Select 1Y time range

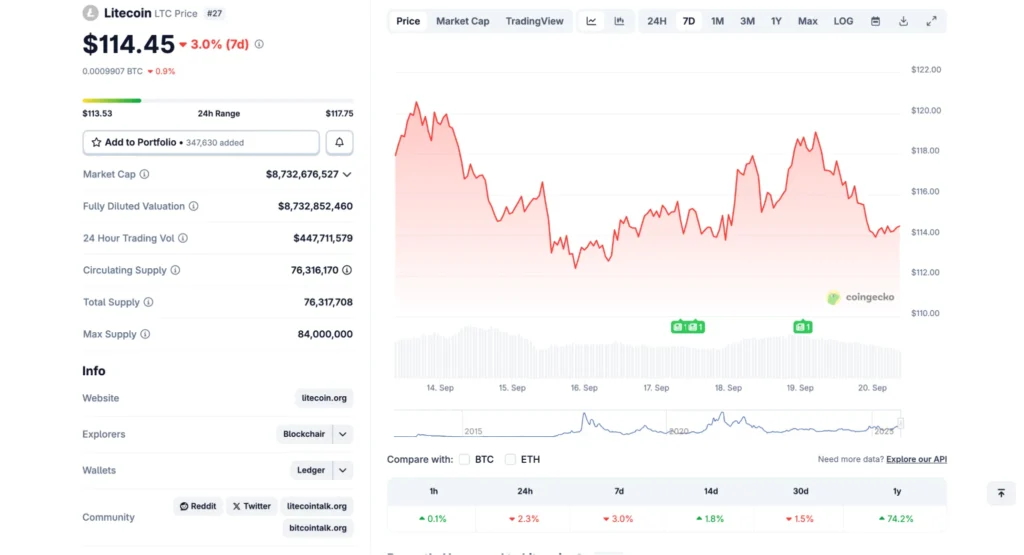pyautogui.click(x=776, y=21)
